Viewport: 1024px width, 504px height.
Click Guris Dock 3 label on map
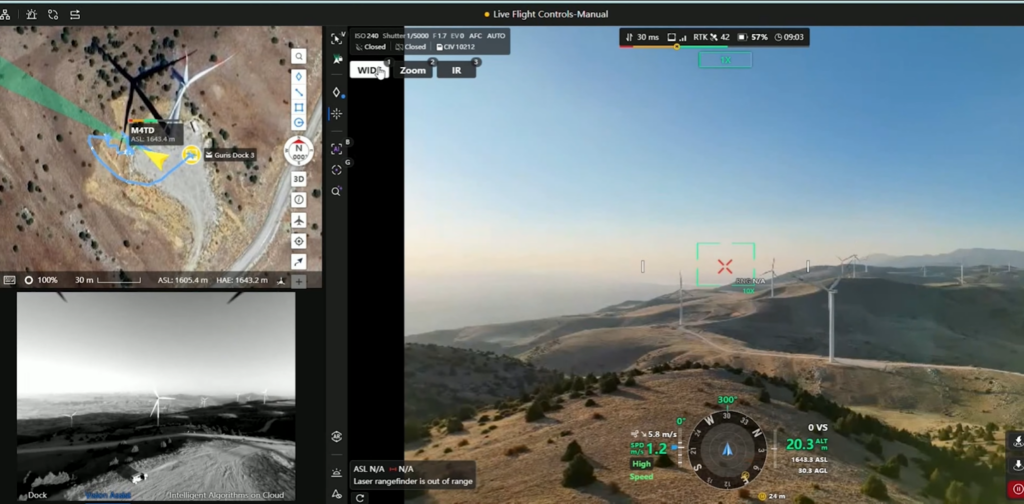click(x=234, y=155)
